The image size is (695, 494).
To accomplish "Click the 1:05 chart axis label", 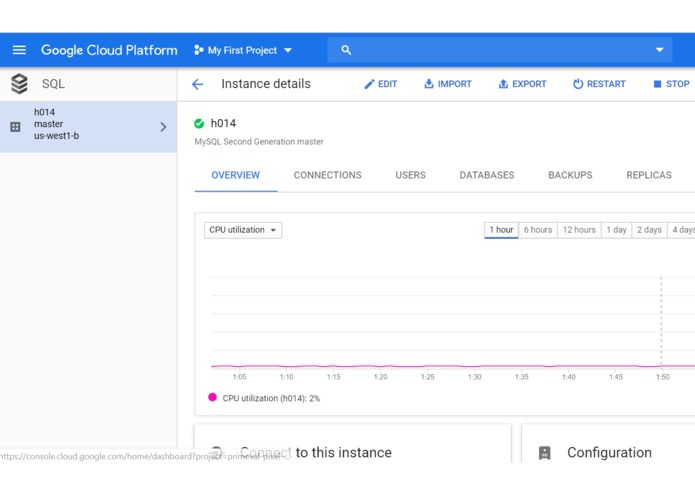I will point(239,377).
